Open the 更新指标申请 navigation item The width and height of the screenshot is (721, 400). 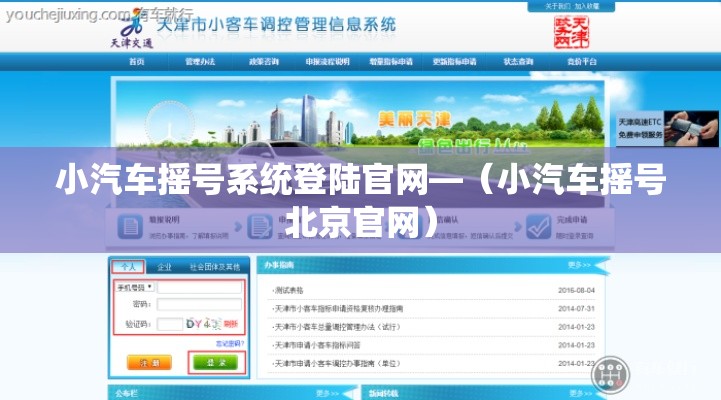pos(454,62)
